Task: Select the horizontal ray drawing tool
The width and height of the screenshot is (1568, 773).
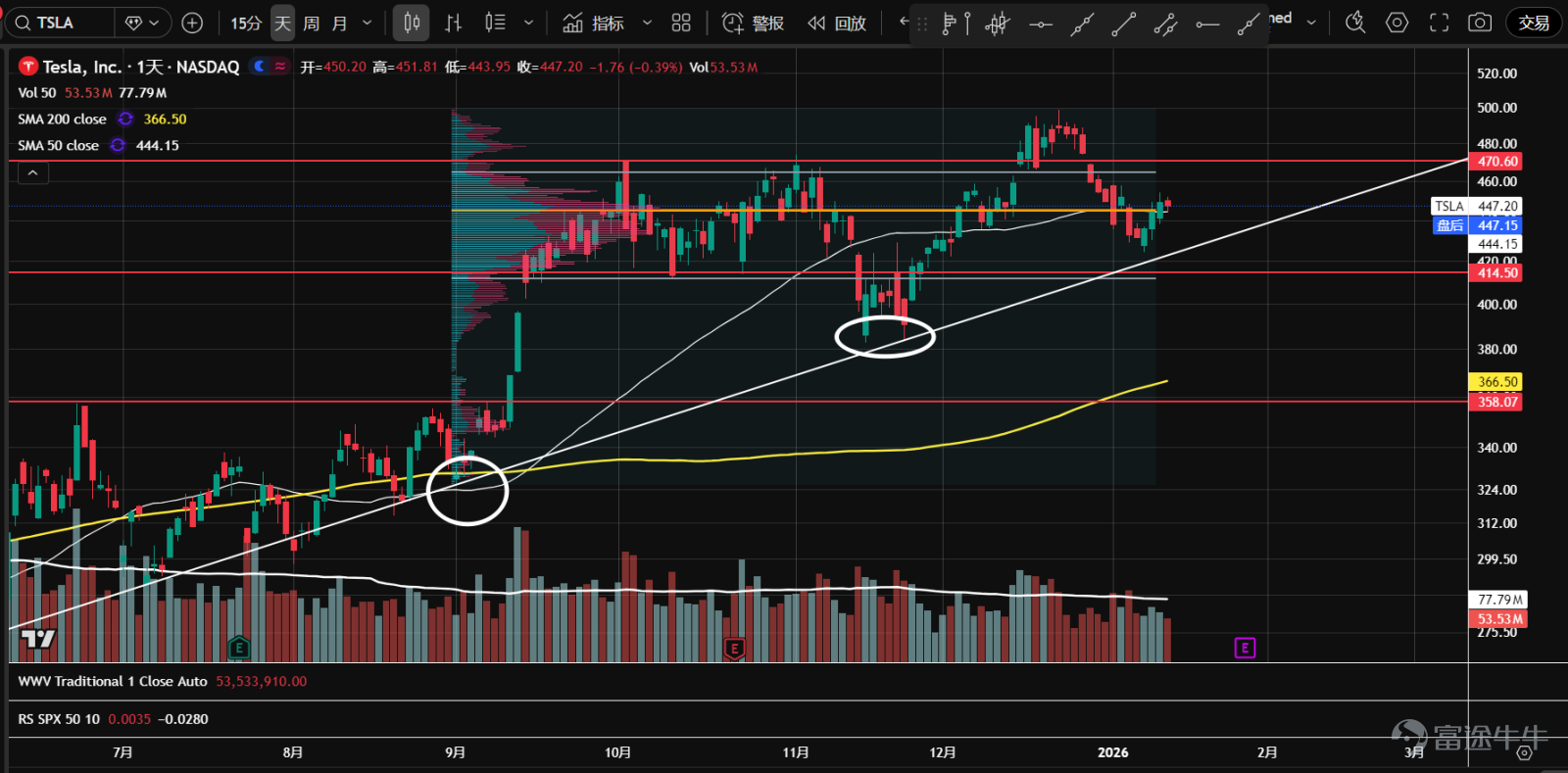Action: tap(1207, 24)
